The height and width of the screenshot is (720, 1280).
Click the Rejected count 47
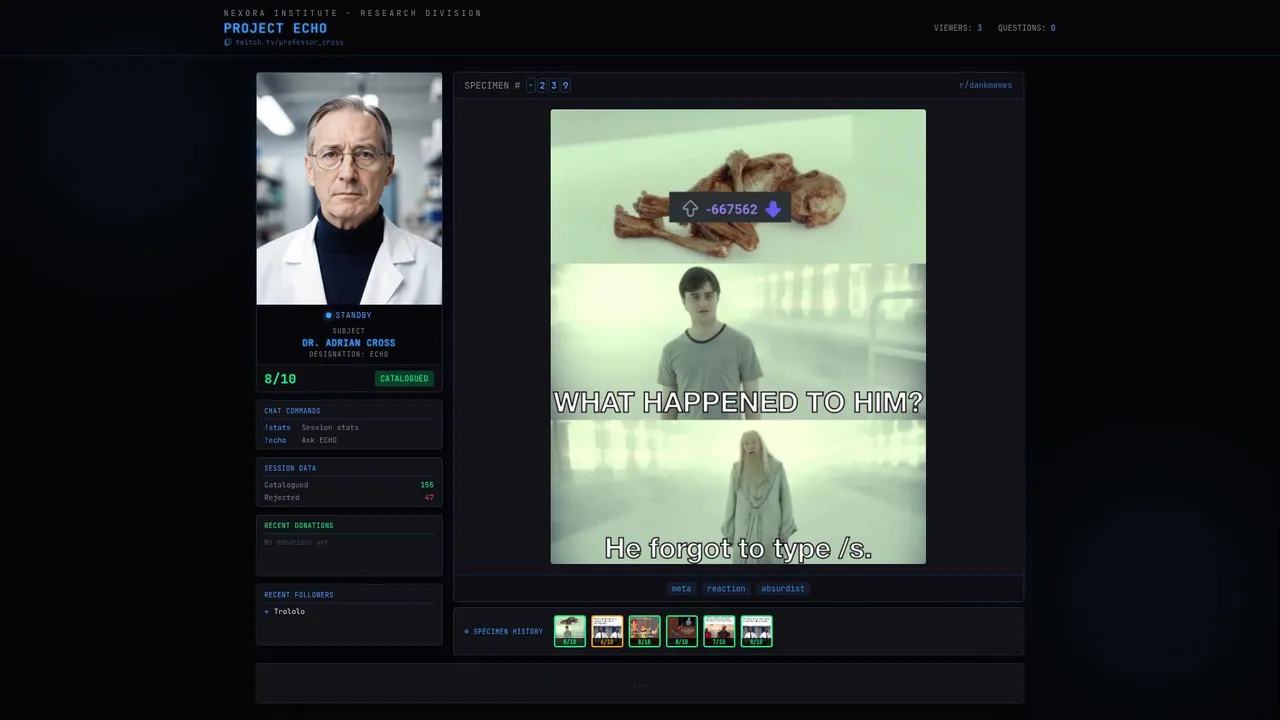pos(429,497)
